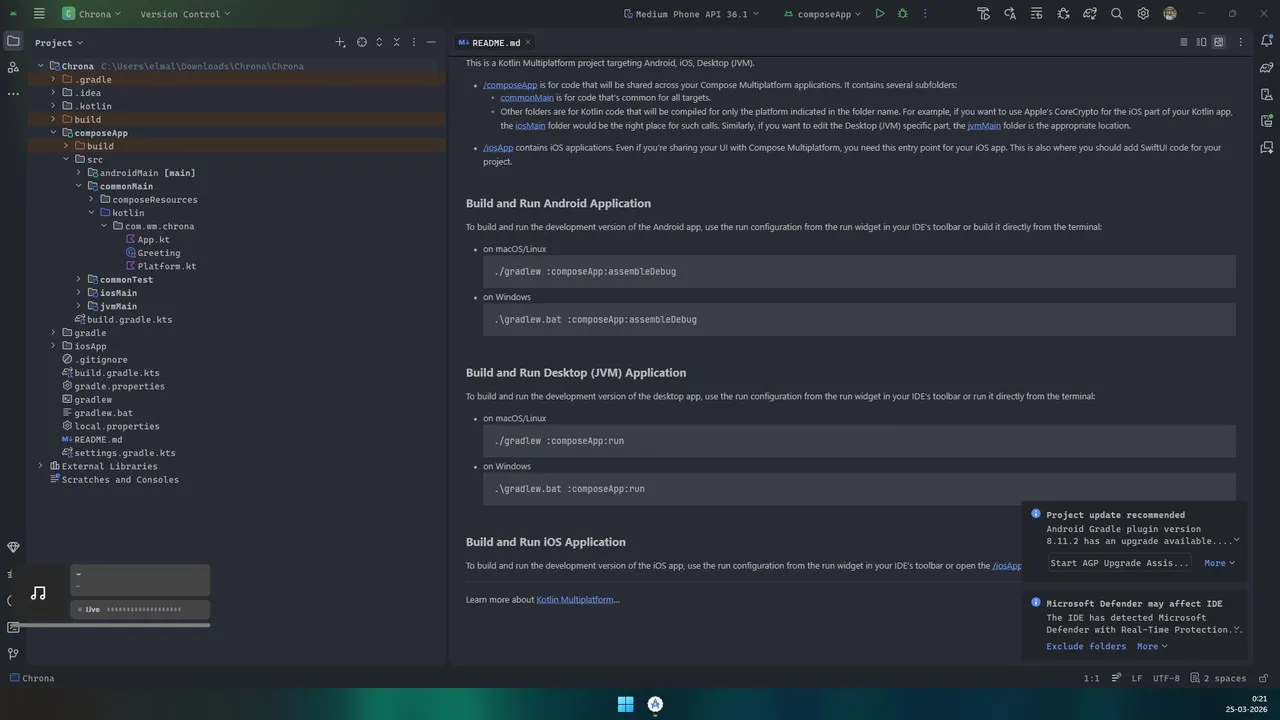Click Start AGP Upgrade Assistant button

coord(1119,563)
